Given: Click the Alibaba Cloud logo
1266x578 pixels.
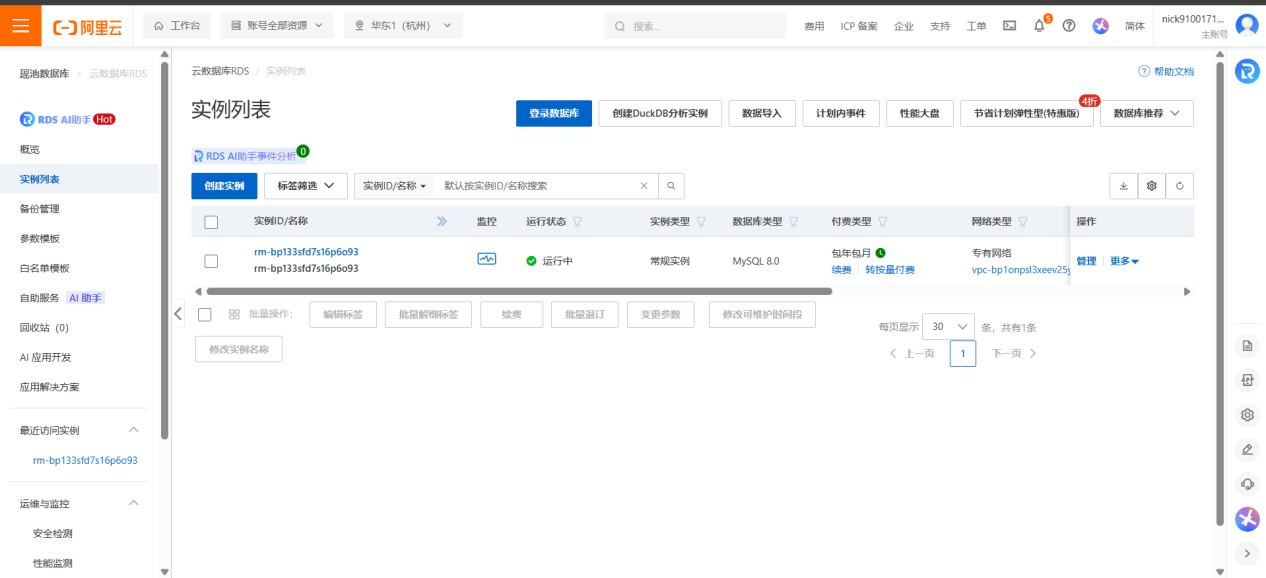Looking at the screenshot, I should coord(88,26).
